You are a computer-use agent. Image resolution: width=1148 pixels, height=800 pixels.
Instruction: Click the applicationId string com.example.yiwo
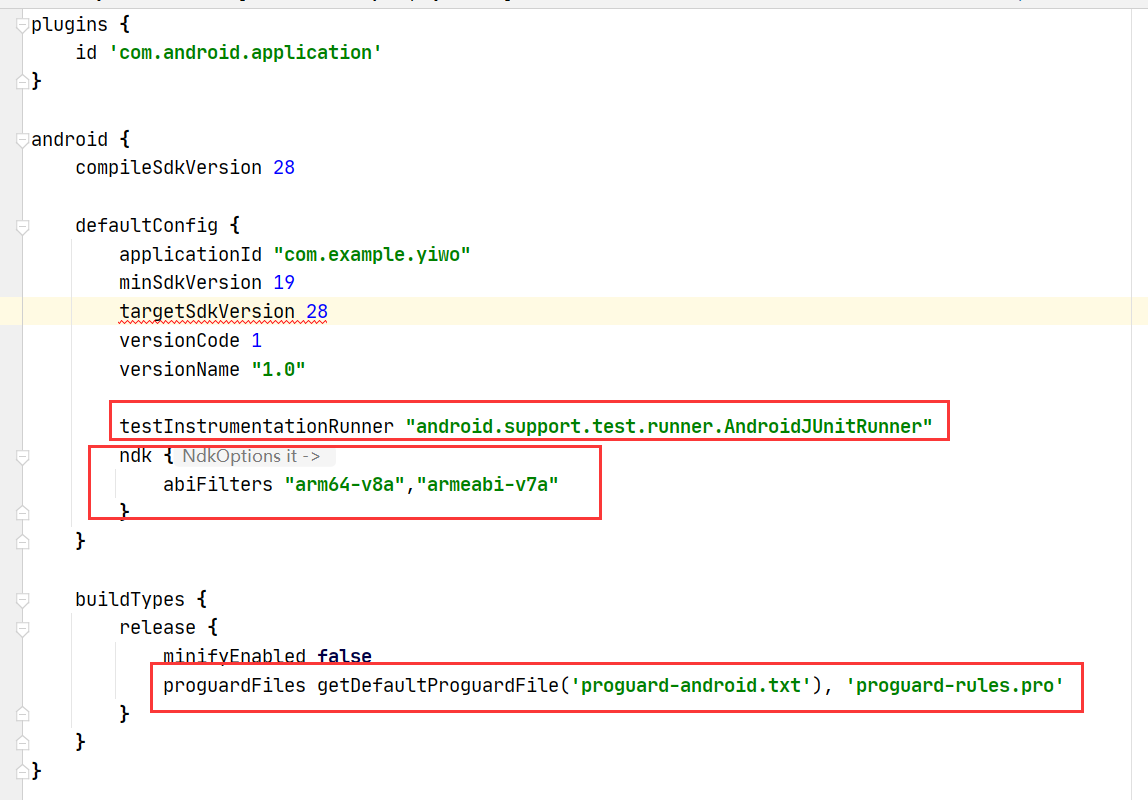(372, 254)
